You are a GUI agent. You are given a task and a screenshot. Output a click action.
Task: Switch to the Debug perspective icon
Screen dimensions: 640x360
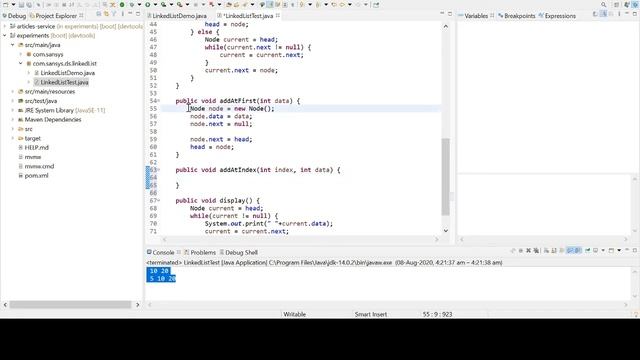(636, 4)
